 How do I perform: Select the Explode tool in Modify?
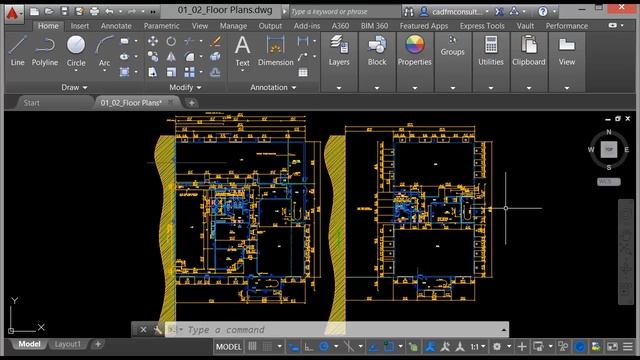[216, 56]
